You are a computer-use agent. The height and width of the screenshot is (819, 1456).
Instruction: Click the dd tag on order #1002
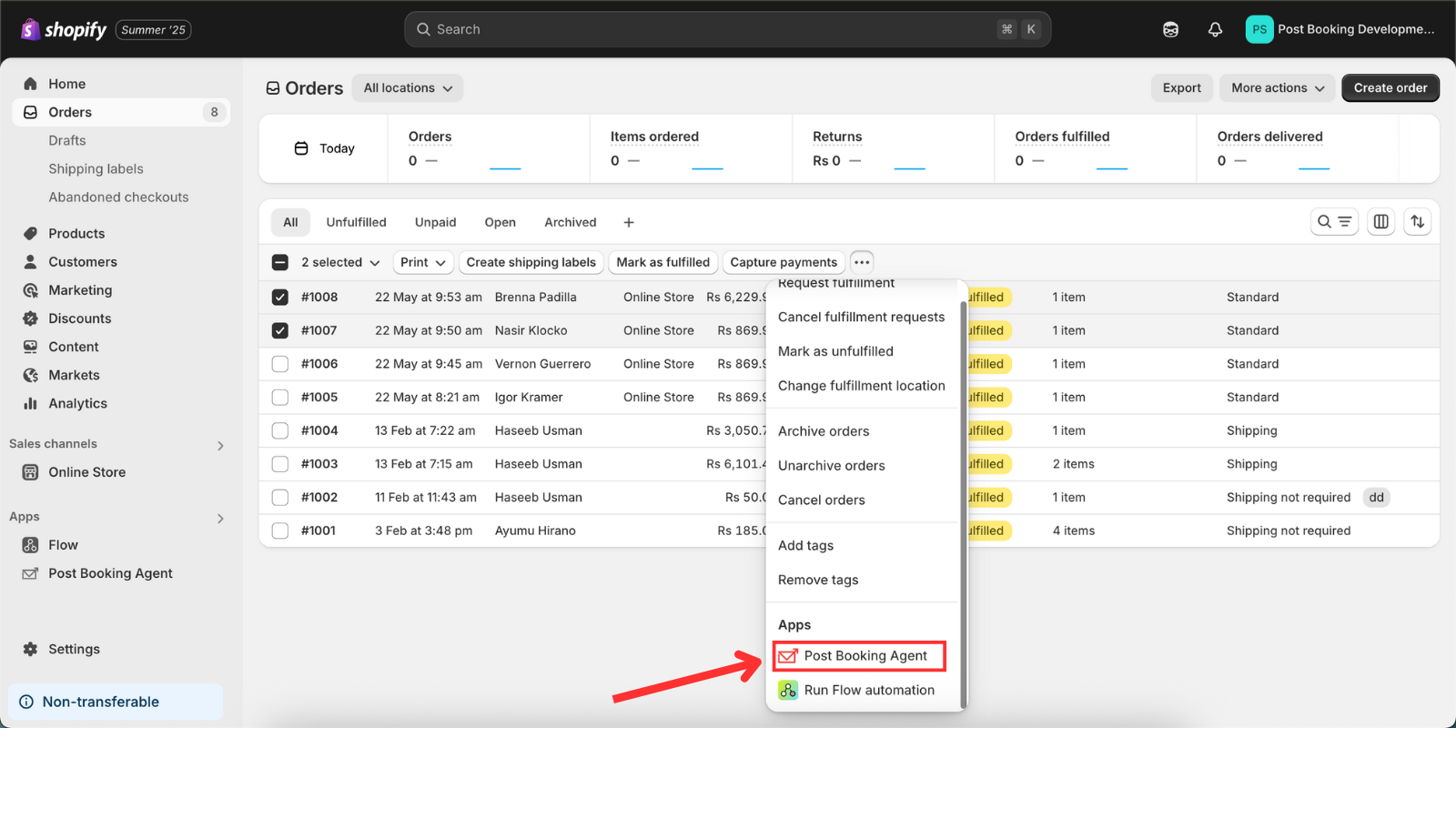tap(1377, 497)
